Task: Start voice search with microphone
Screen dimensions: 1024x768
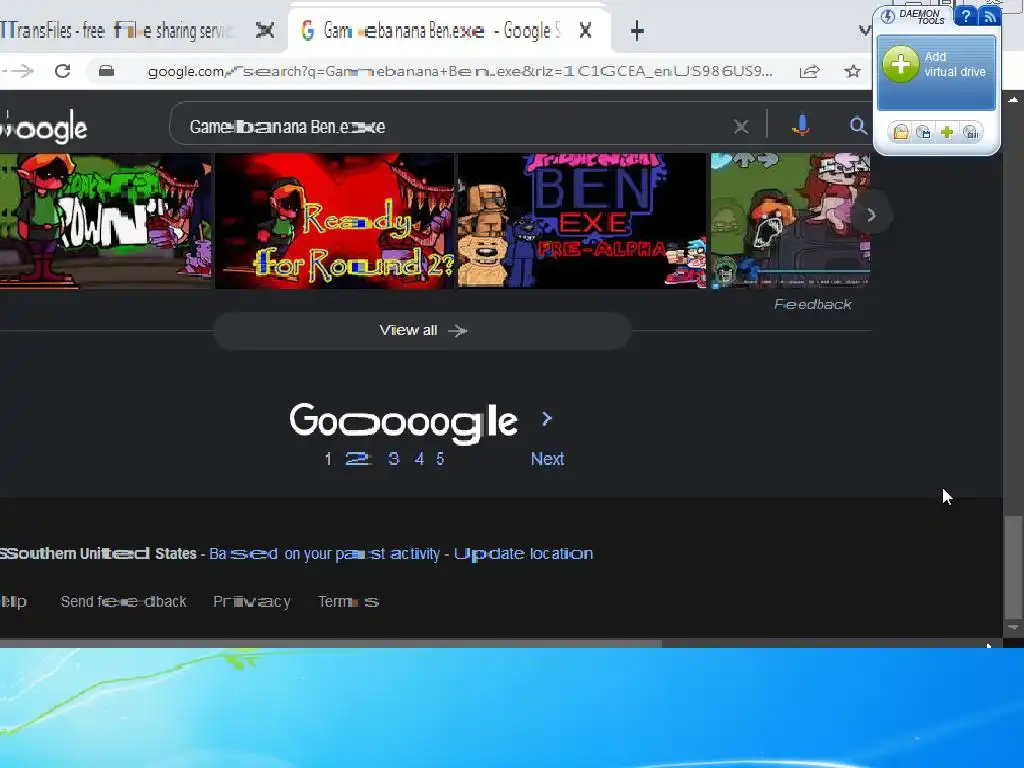Action: (801, 125)
